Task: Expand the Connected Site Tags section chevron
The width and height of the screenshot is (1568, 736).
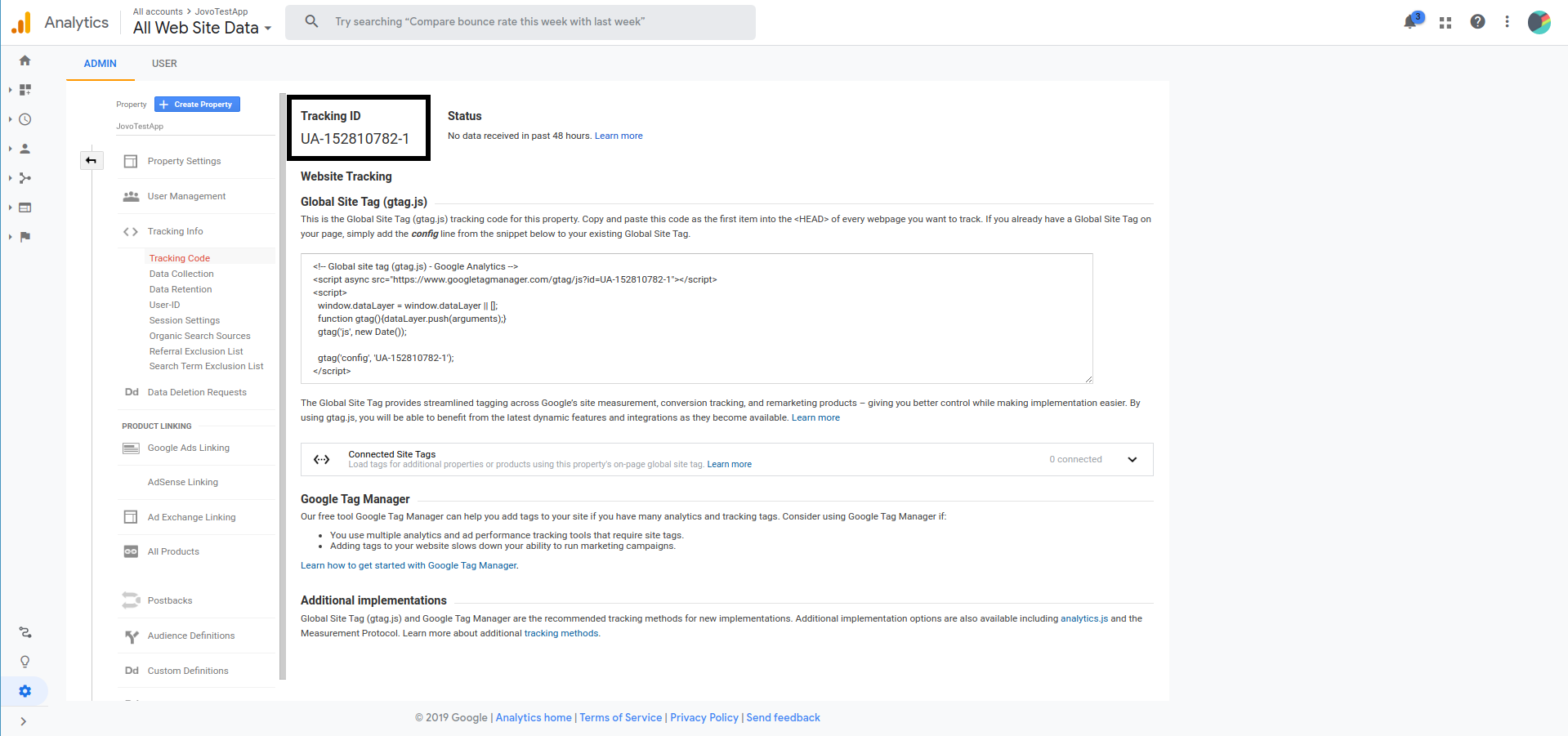Action: click(x=1132, y=459)
